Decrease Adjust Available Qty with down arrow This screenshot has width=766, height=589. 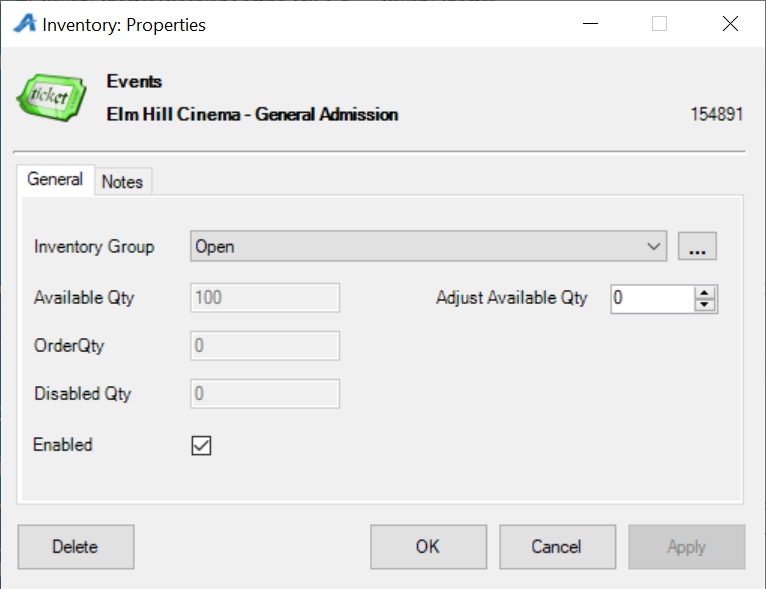click(x=704, y=305)
